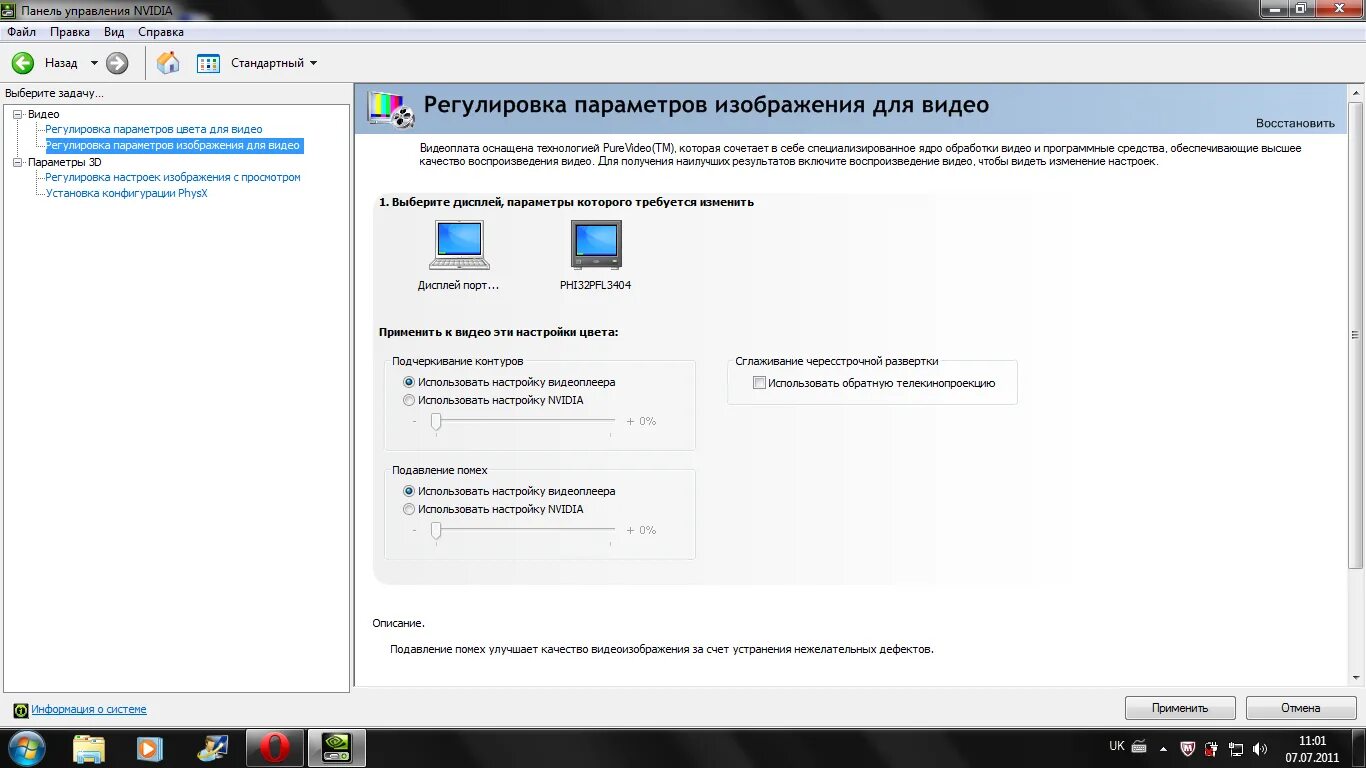This screenshot has height=768, width=1366.
Task: Open the Back history dropdown arrow
Action: pyautogui.click(x=94, y=63)
